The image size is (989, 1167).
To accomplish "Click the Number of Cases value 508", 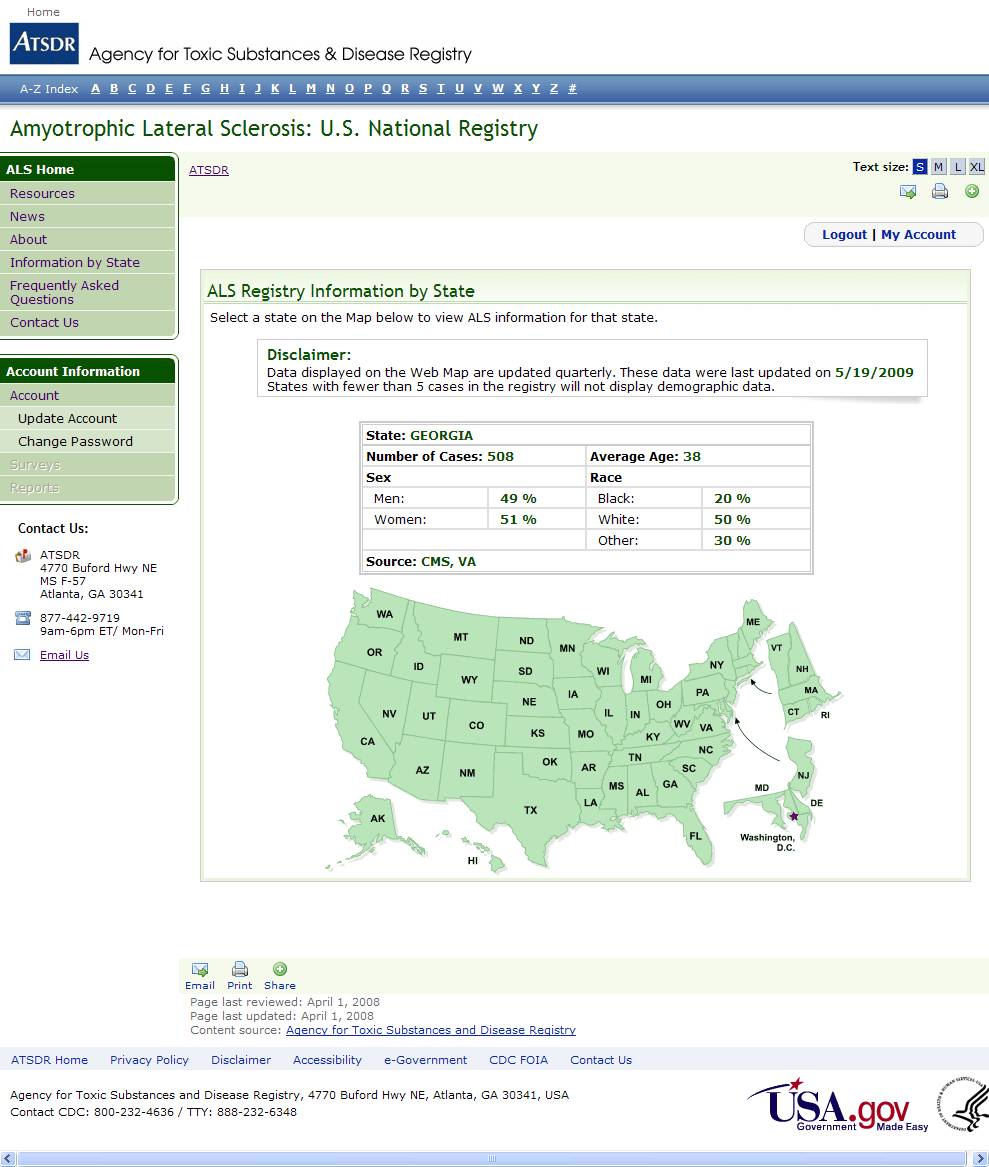I will coord(500,456).
